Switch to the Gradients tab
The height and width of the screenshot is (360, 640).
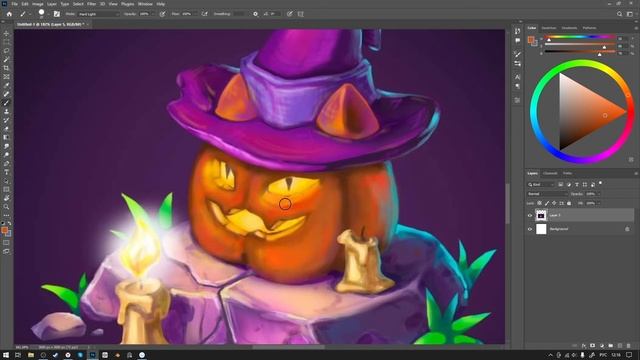(x=569, y=28)
